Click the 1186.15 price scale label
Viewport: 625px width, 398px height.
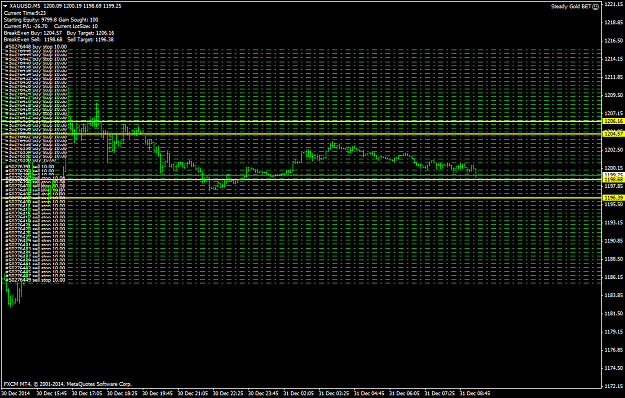pyautogui.click(x=614, y=277)
